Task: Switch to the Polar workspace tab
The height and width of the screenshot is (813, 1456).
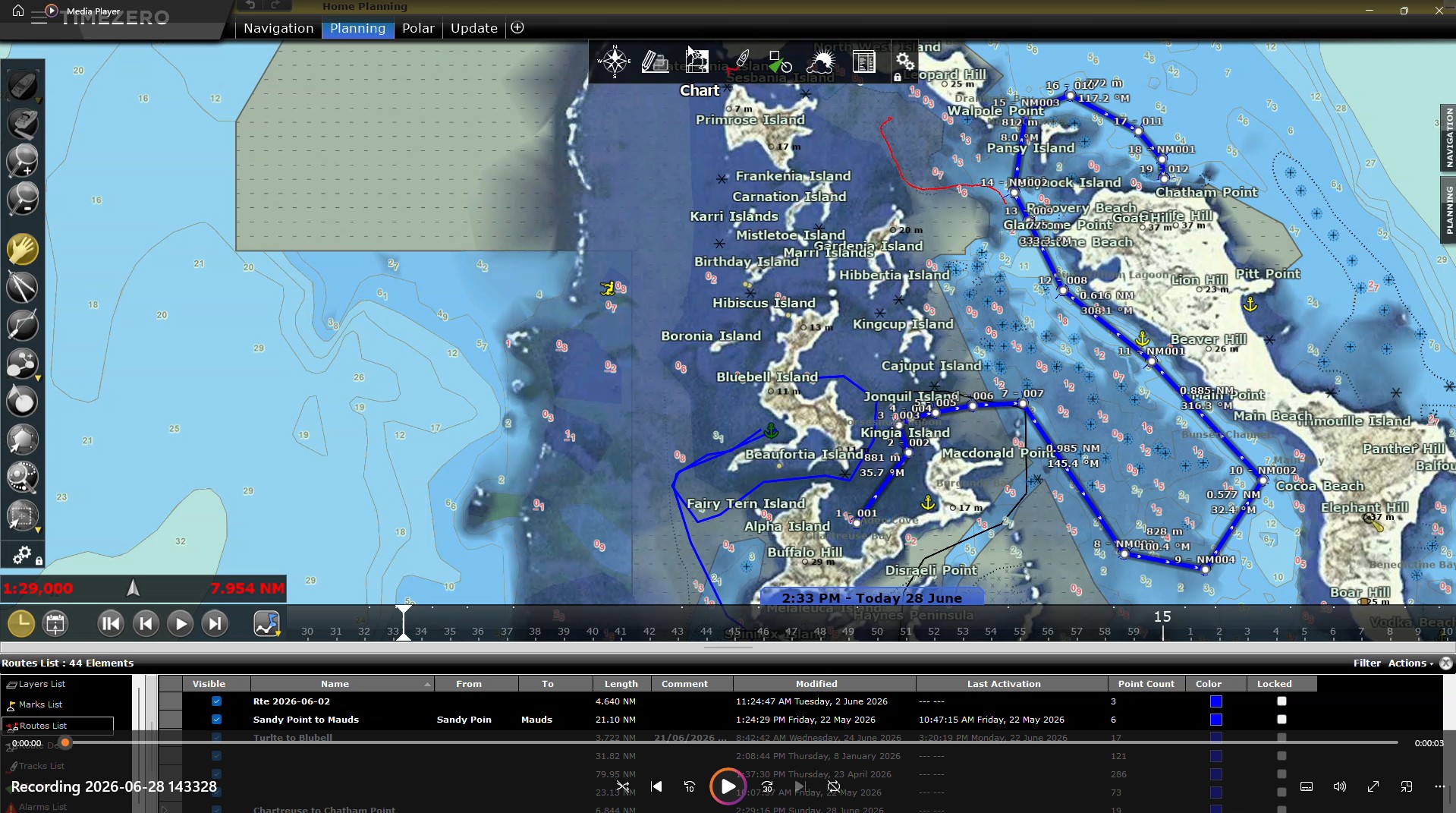Action: pos(418,28)
